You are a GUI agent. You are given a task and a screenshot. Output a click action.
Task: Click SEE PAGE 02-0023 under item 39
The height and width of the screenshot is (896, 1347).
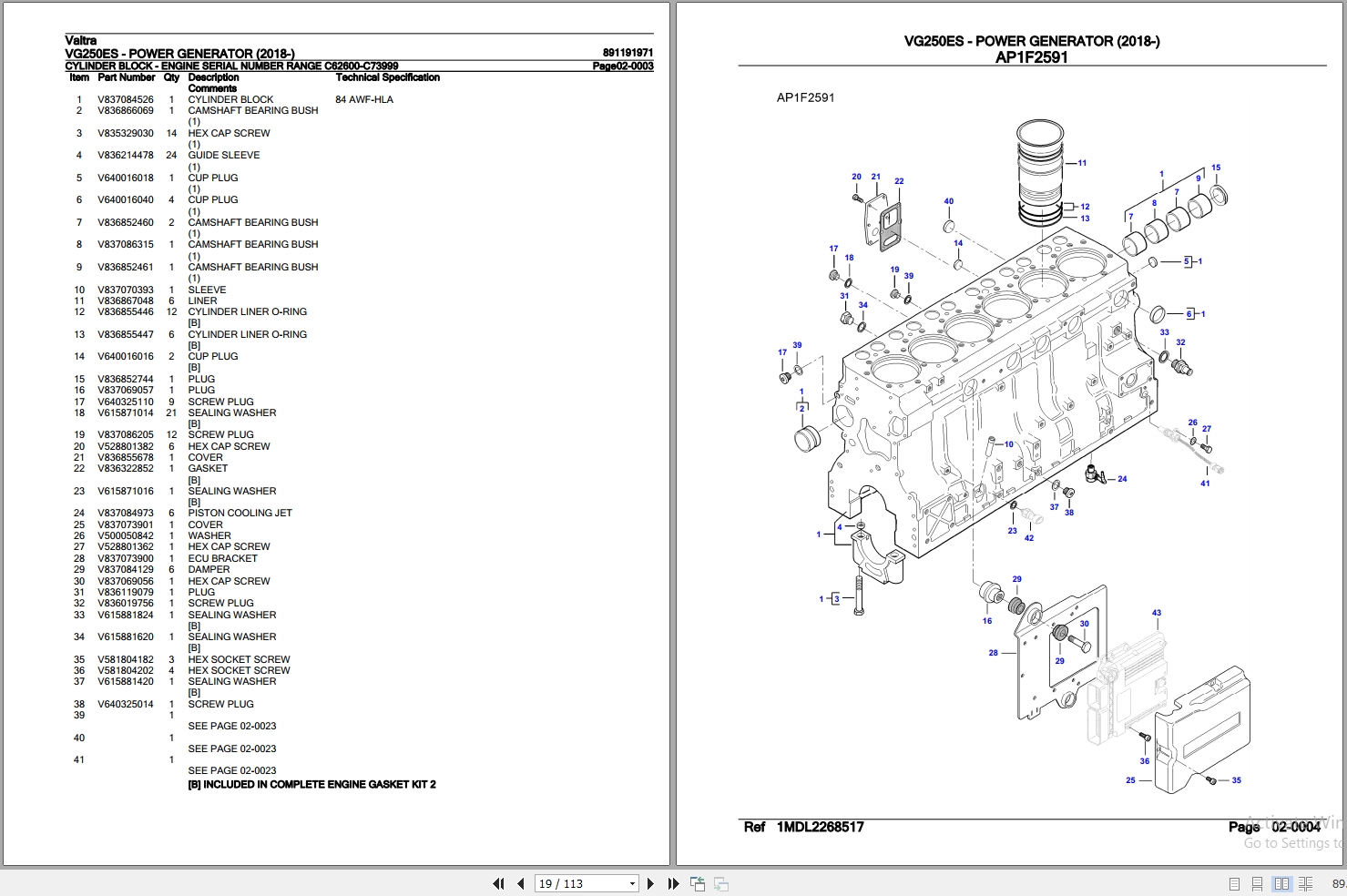[x=232, y=726]
